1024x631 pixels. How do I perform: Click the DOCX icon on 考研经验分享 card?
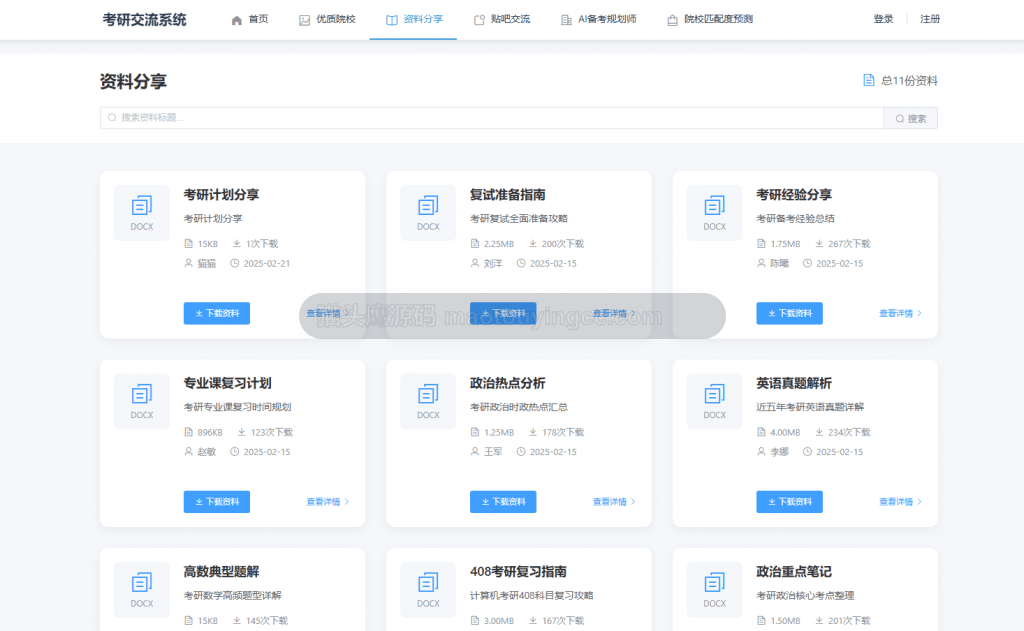coord(714,213)
